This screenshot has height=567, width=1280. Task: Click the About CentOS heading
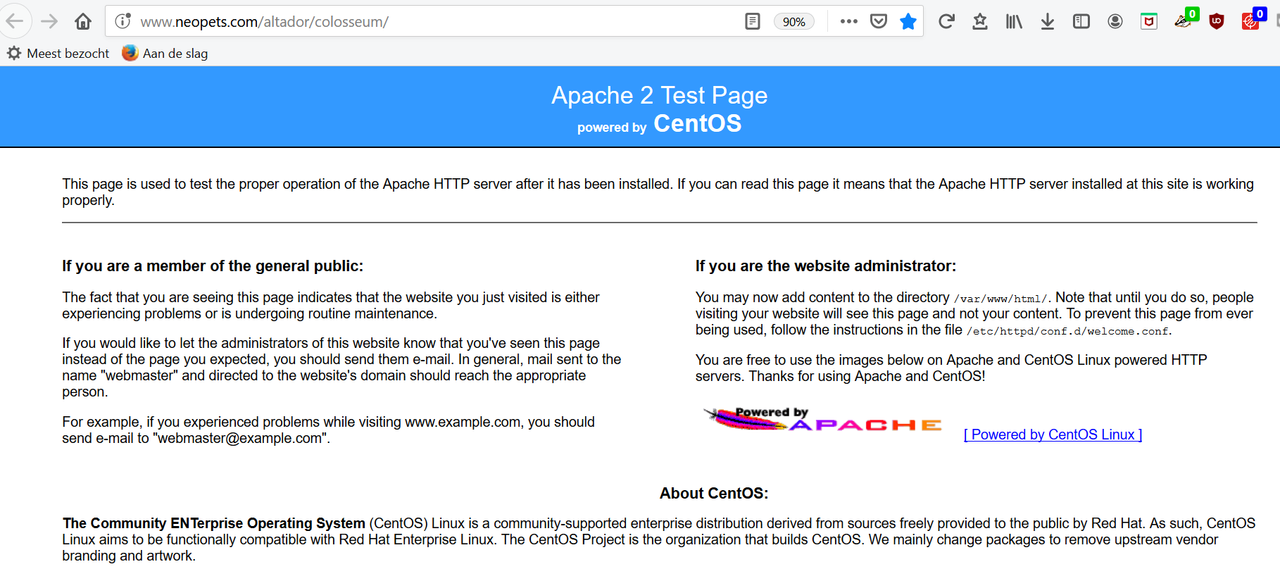(x=714, y=493)
